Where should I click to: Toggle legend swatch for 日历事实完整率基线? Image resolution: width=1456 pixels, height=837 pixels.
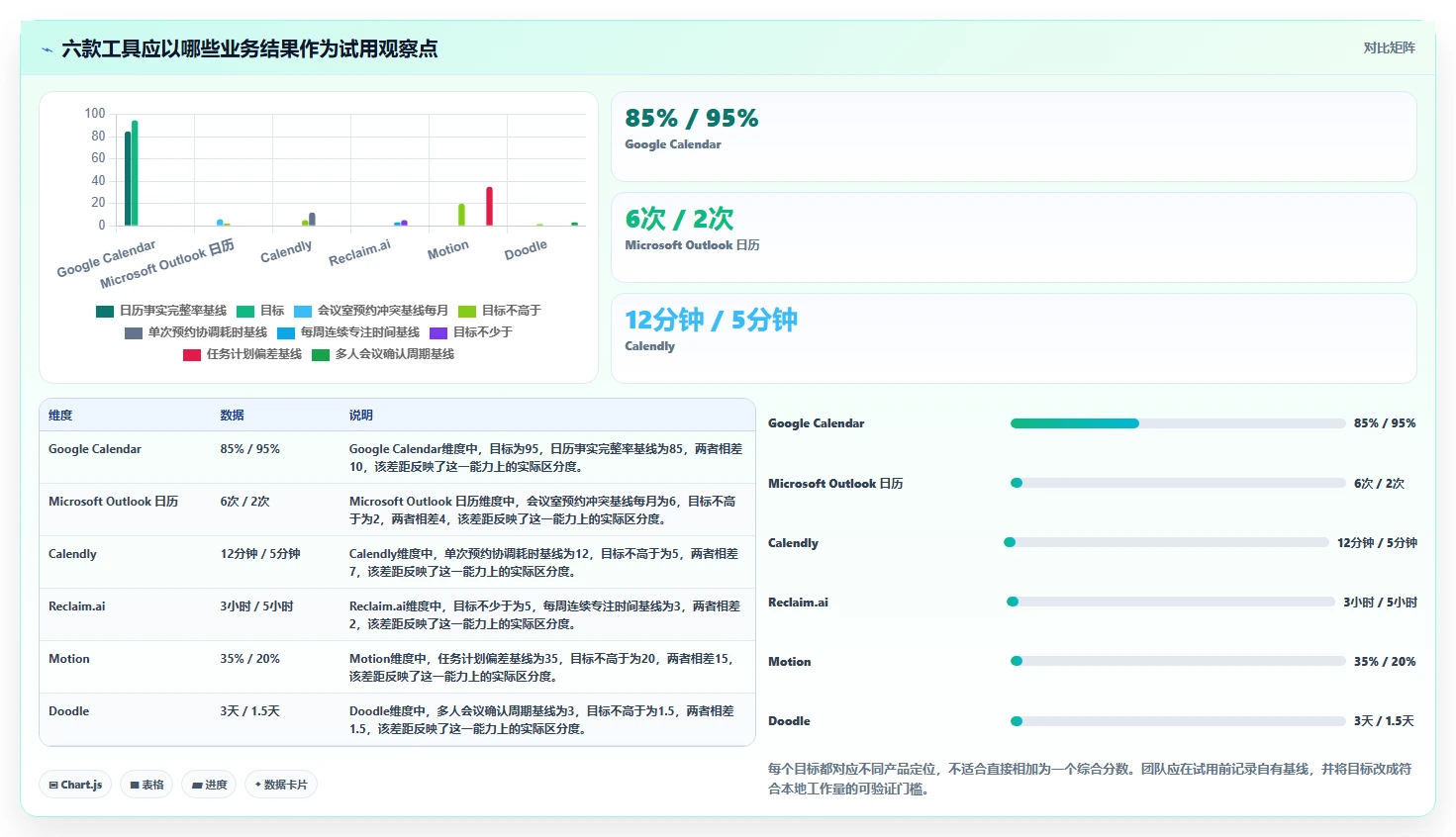point(105,311)
